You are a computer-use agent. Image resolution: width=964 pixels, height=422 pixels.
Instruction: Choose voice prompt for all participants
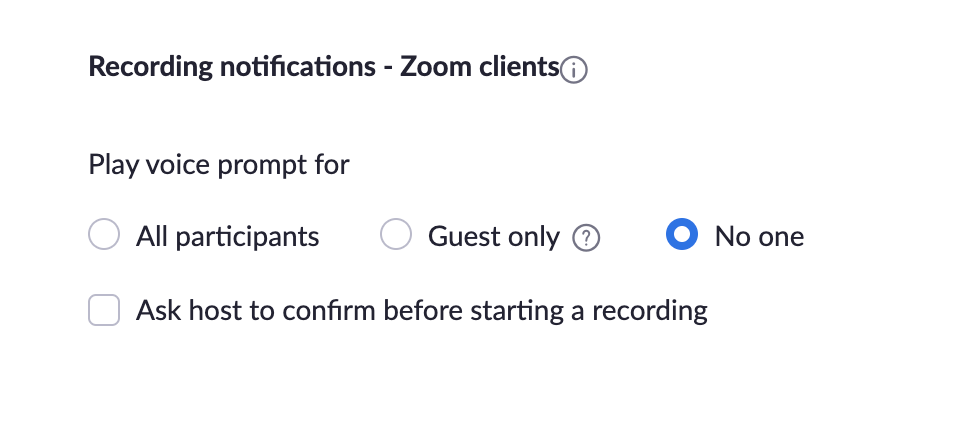pyautogui.click(x=104, y=234)
